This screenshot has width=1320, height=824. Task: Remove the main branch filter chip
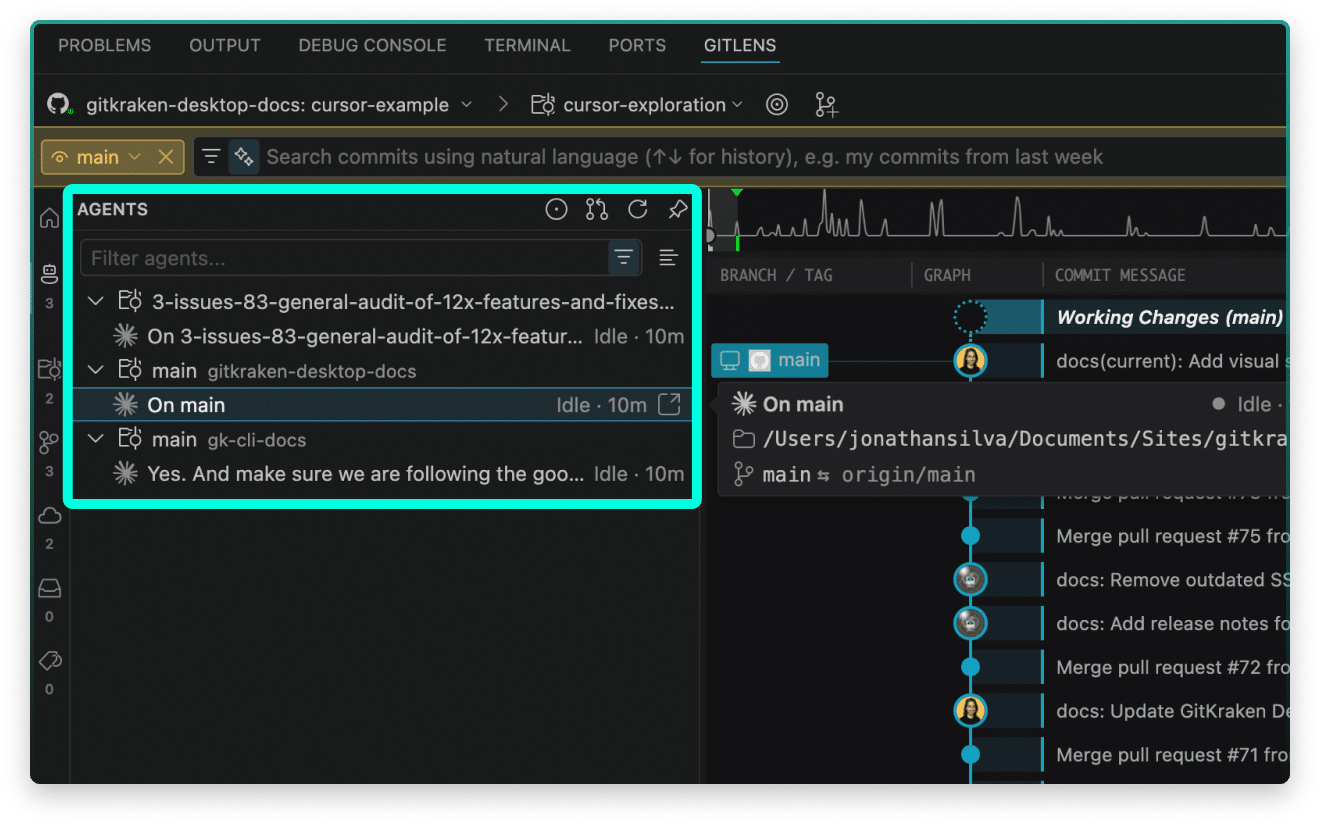pyautogui.click(x=166, y=157)
